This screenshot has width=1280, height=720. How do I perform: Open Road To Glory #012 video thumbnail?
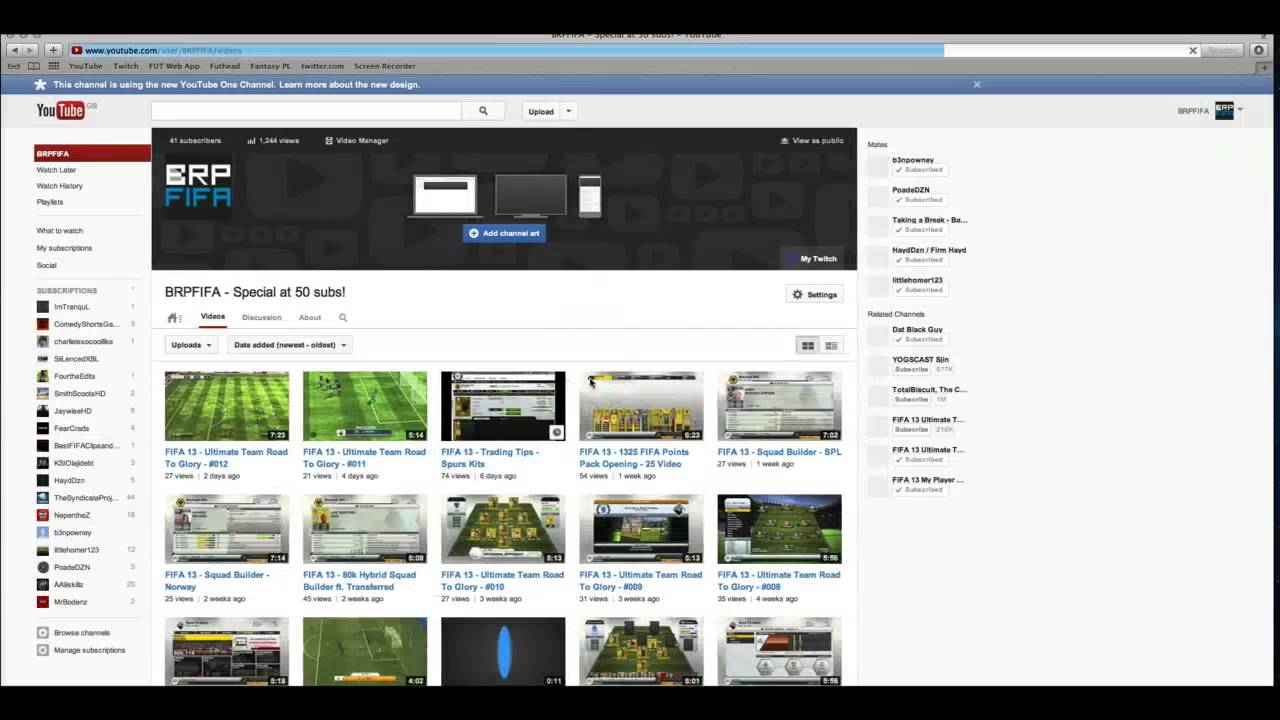(x=227, y=406)
